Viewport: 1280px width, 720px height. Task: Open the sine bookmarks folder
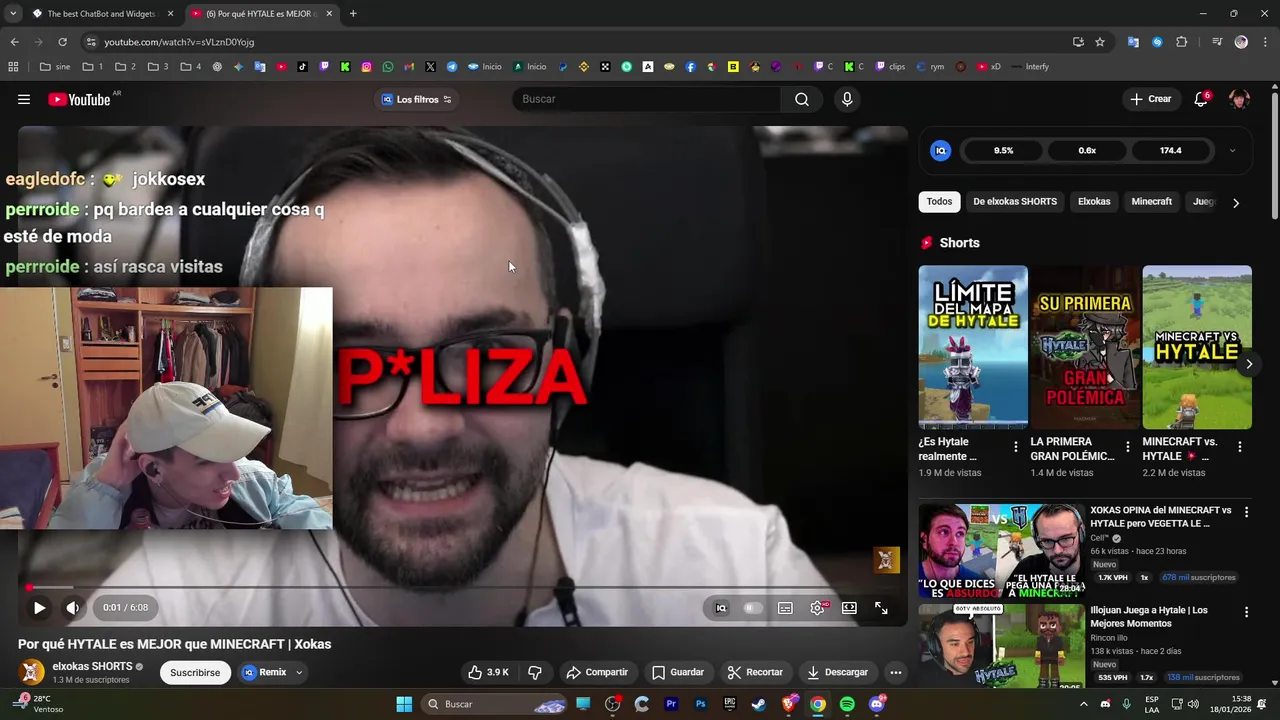point(55,67)
